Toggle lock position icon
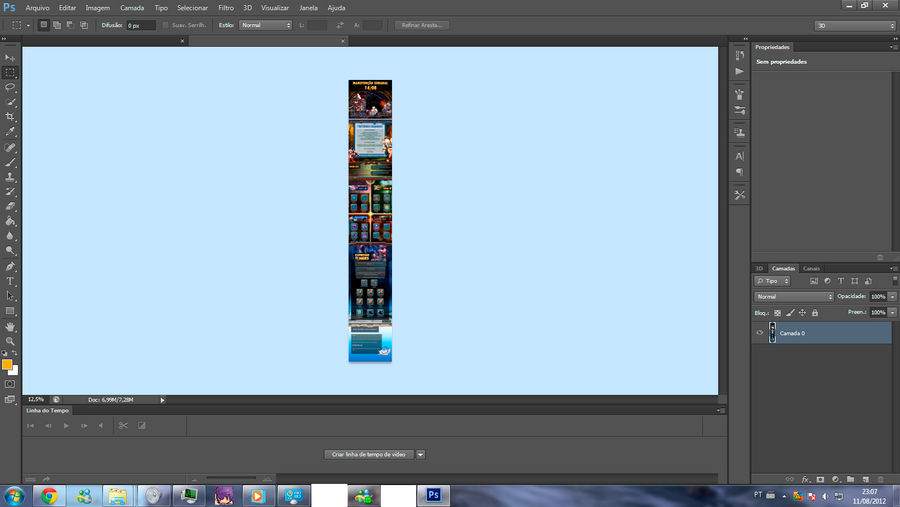This screenshot has height=507, width=900. pyautogui.click(x=802, y=313)
